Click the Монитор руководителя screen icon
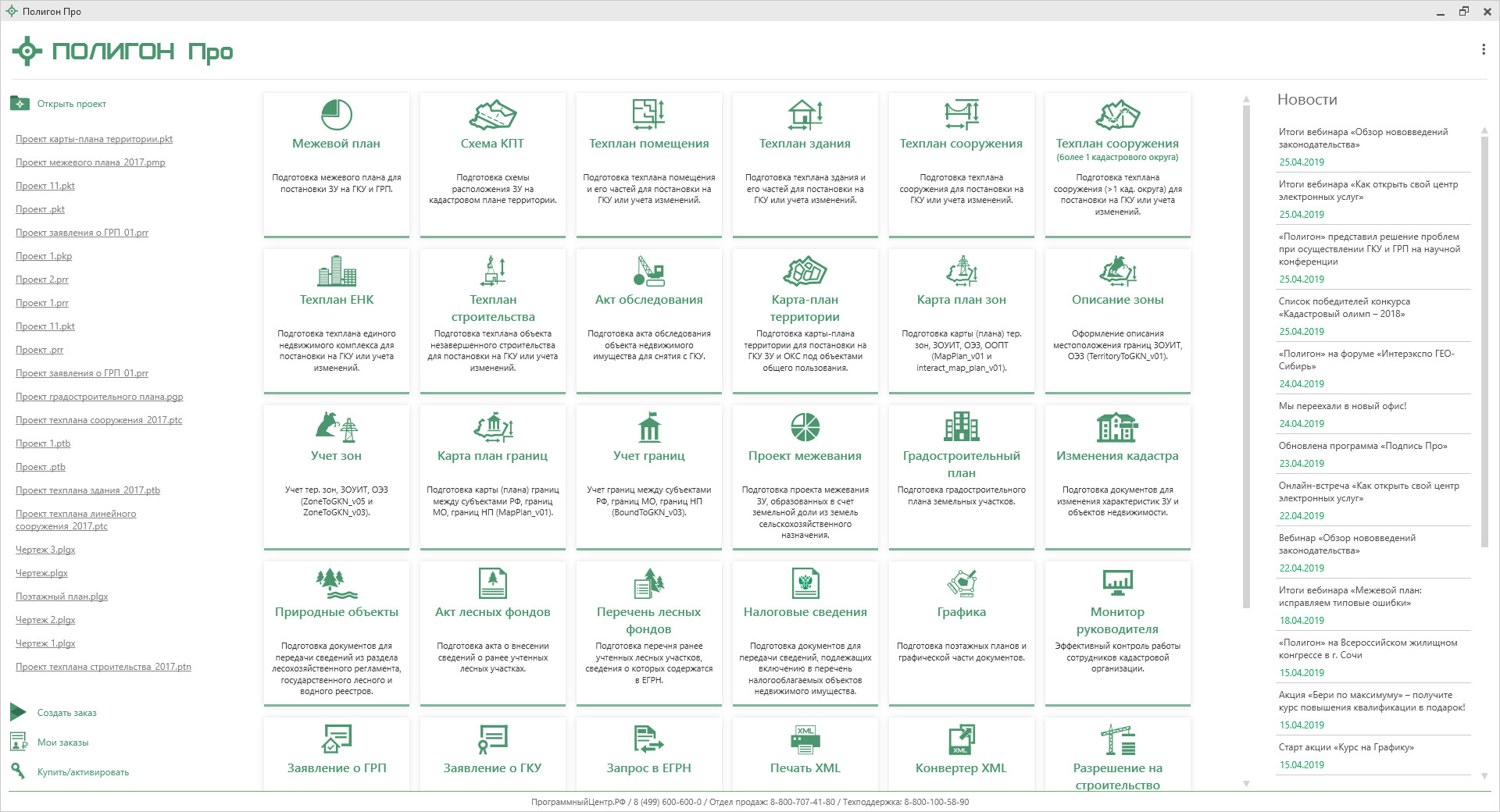This screenshot has width=1500, height=812. coord(1118,583)
